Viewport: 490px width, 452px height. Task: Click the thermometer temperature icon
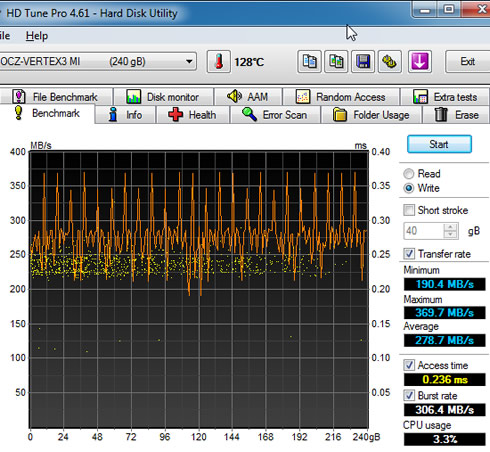219,62
